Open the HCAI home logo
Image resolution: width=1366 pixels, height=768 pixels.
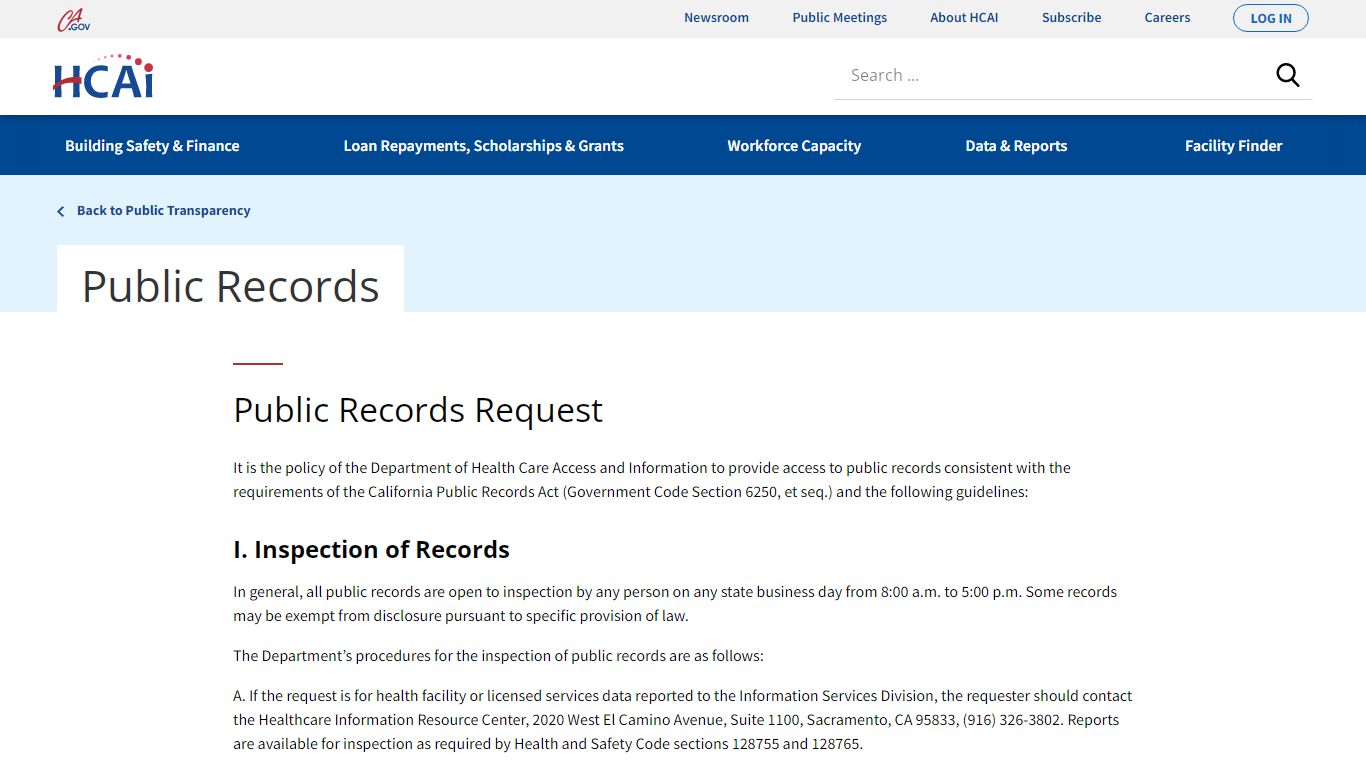pyautogui.click(x=103, y=77)
